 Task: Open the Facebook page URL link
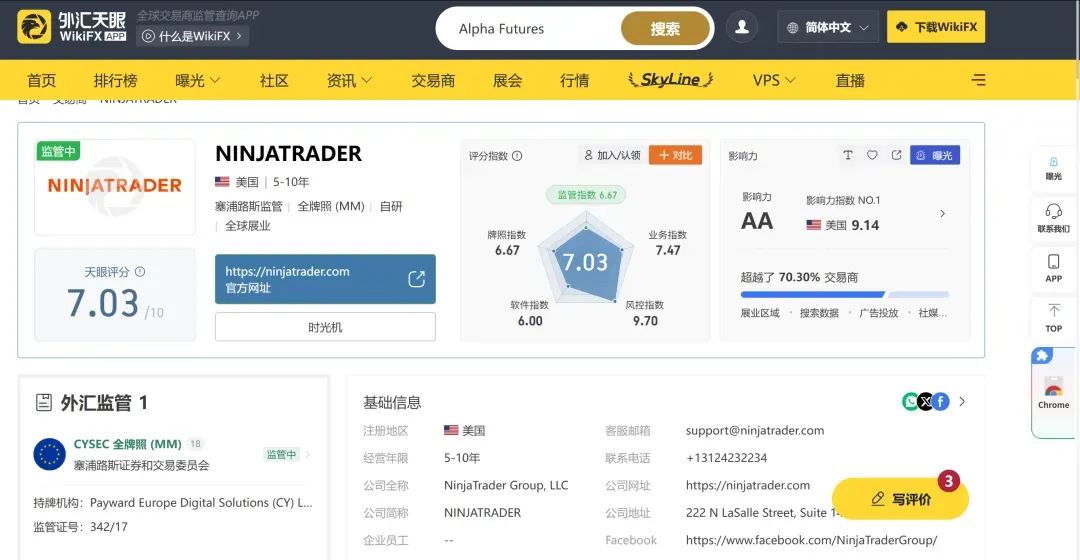tap(811, 540)
